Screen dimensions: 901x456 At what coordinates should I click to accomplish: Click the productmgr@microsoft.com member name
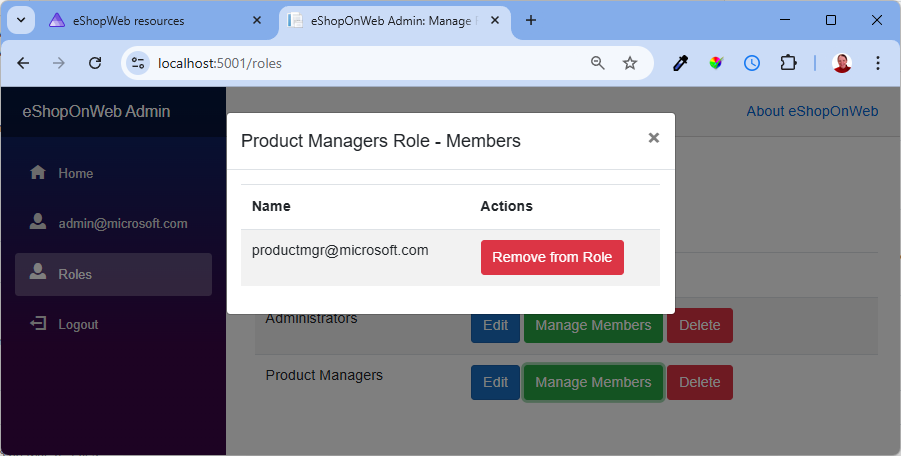click(x=340, y=250)
